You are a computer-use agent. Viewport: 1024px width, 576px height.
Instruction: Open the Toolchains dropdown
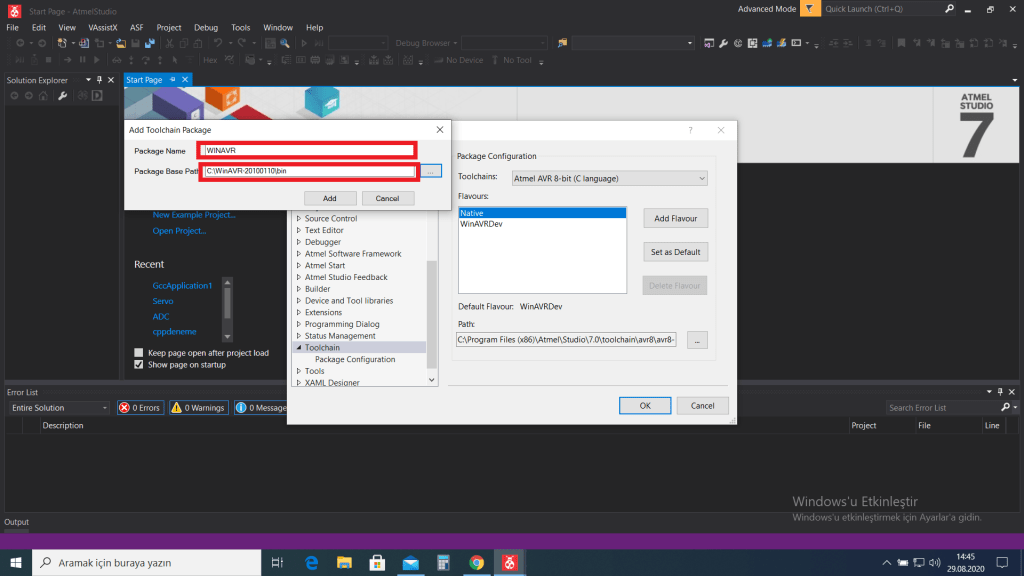[608, 178]
